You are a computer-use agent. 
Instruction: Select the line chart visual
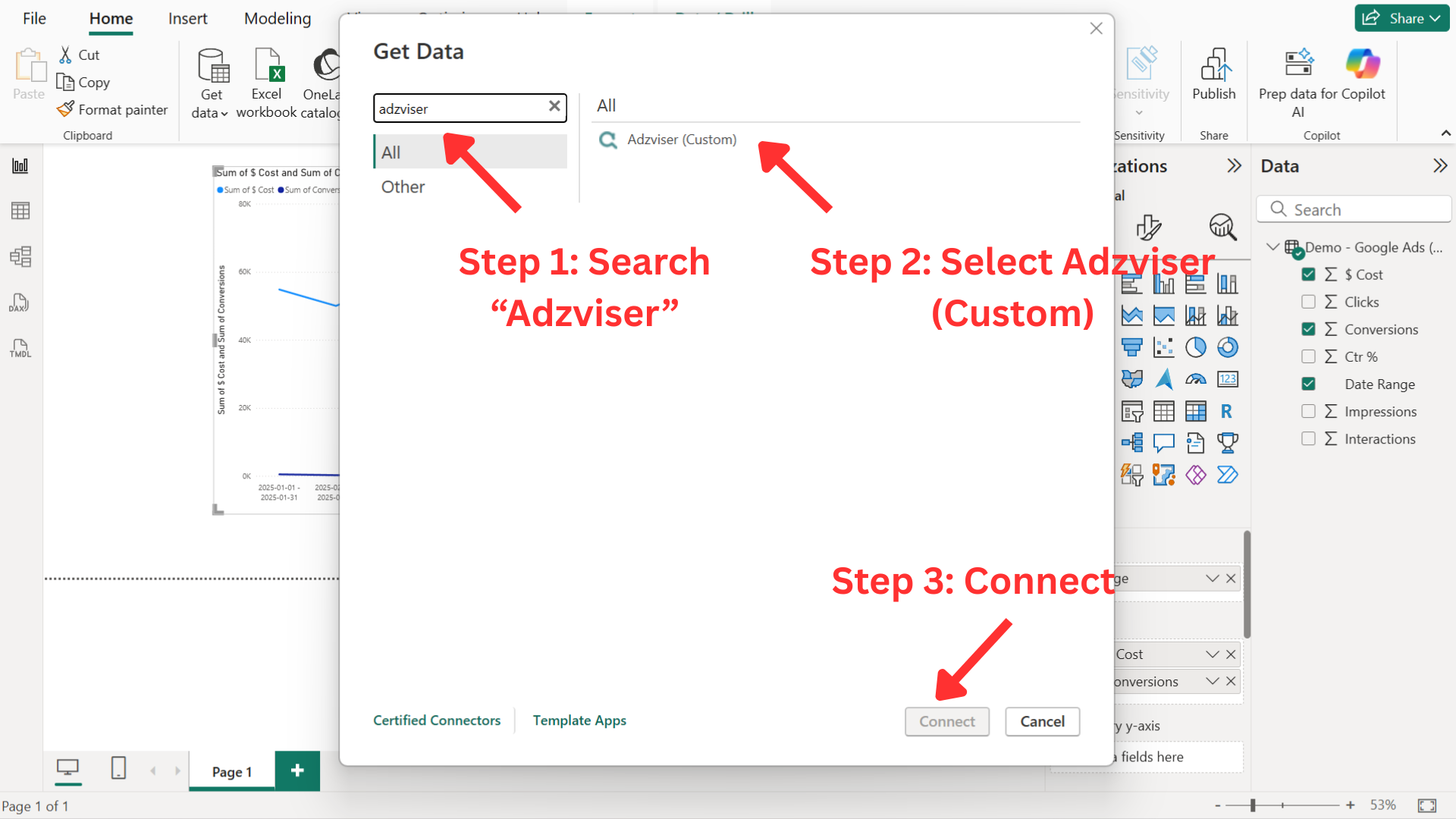pyautogui.click(x=1131, y=314)
